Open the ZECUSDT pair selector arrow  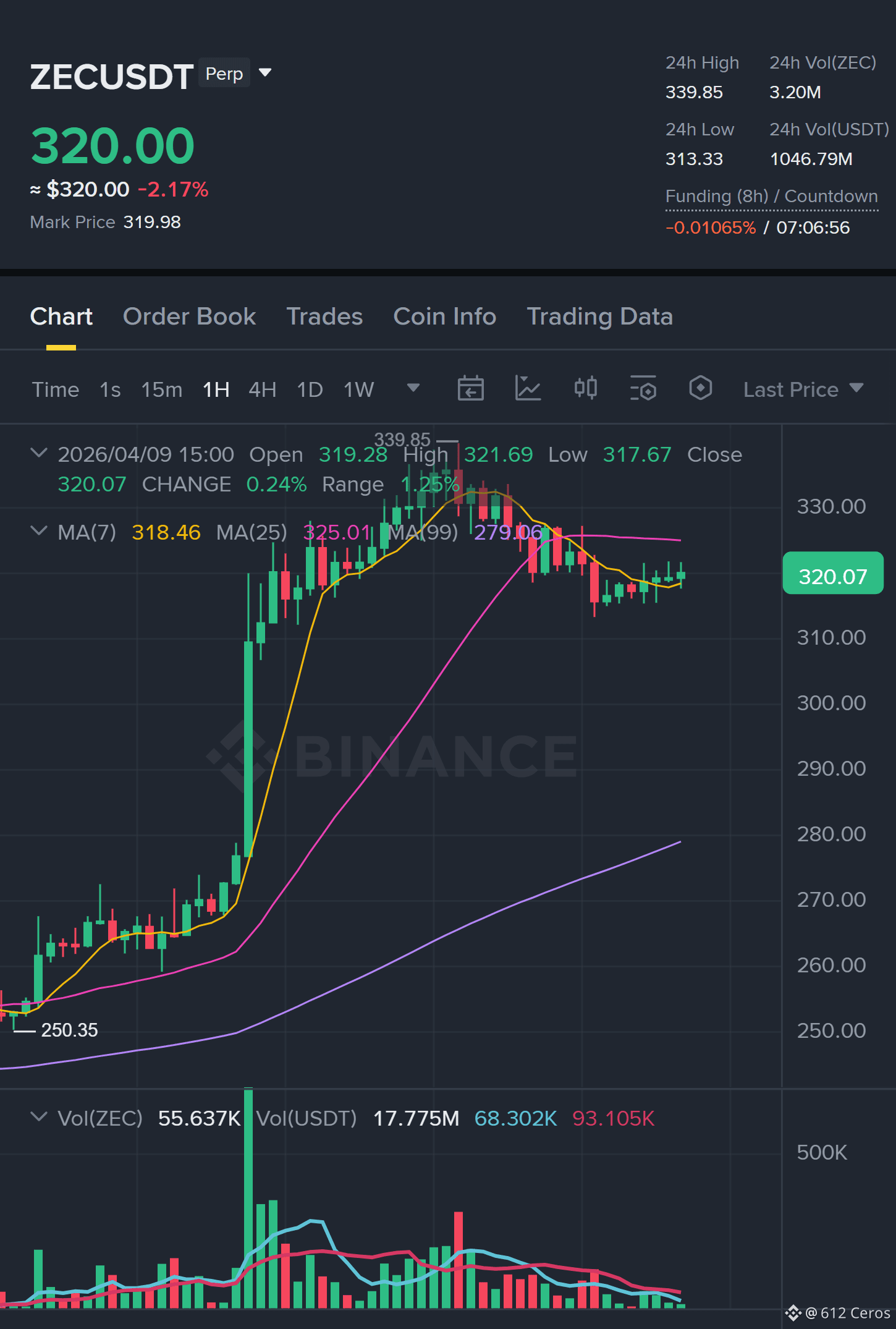click(265, 73)
